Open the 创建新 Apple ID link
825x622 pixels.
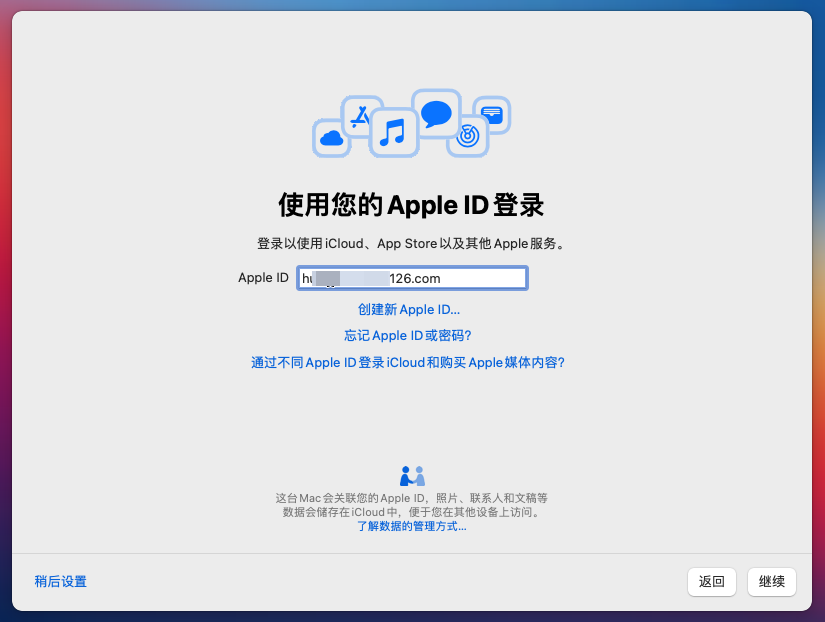pos(409,309)
